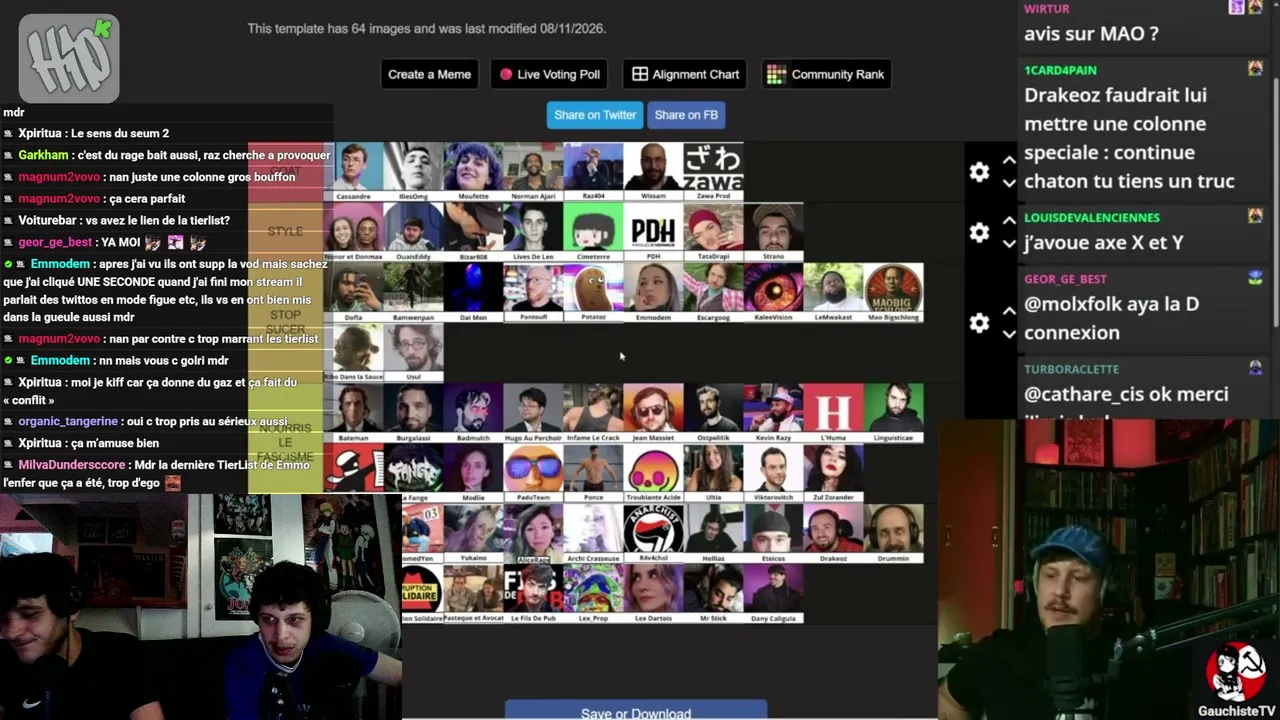The height and width of the screenshot is (720, 1280).
Task: Select the Zul Zorander tier image
Action: (x=833, y=472)
